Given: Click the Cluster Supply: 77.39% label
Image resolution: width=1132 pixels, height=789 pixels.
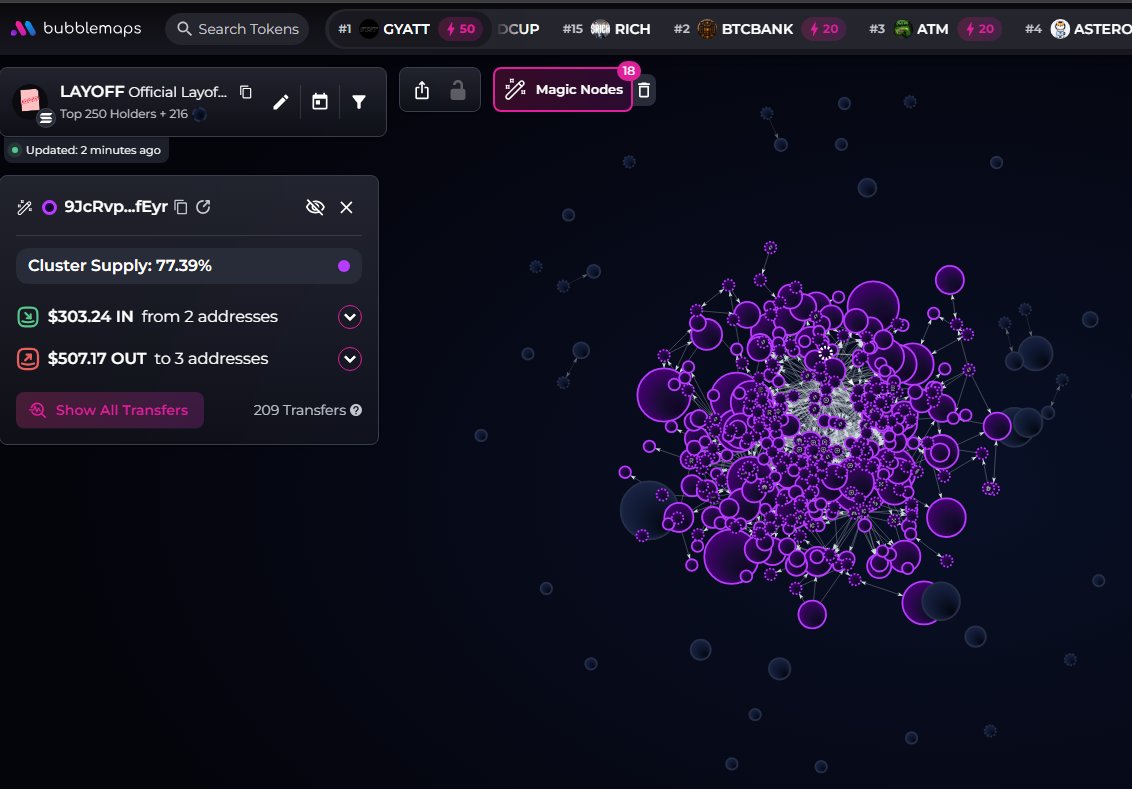Looking at the screenshot, I should tap(120, 266).
